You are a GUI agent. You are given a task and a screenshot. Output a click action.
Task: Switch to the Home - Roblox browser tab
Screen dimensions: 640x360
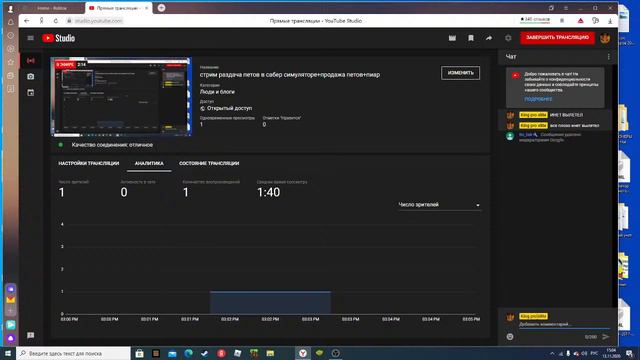(x=51, y=8)
